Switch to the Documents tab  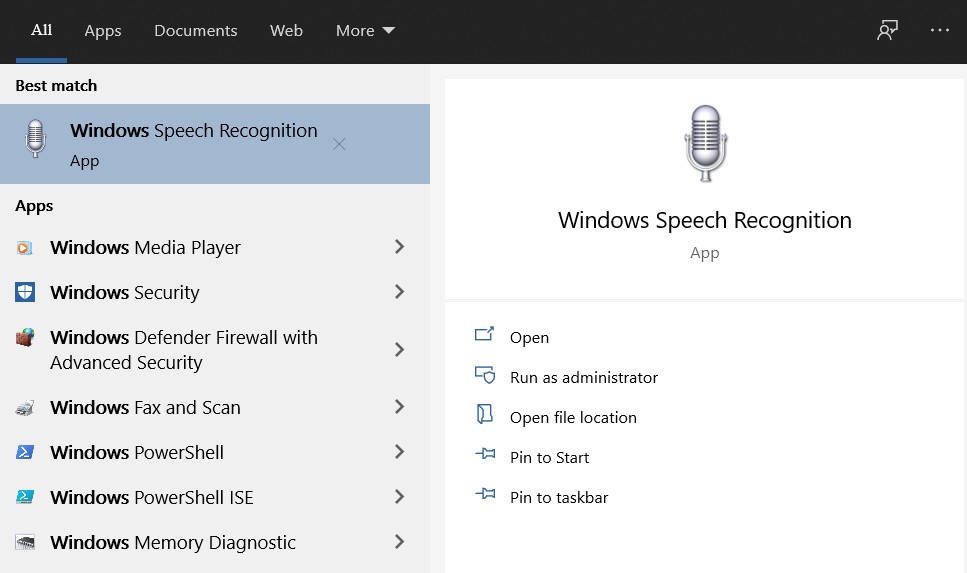(x=195, y=31)
